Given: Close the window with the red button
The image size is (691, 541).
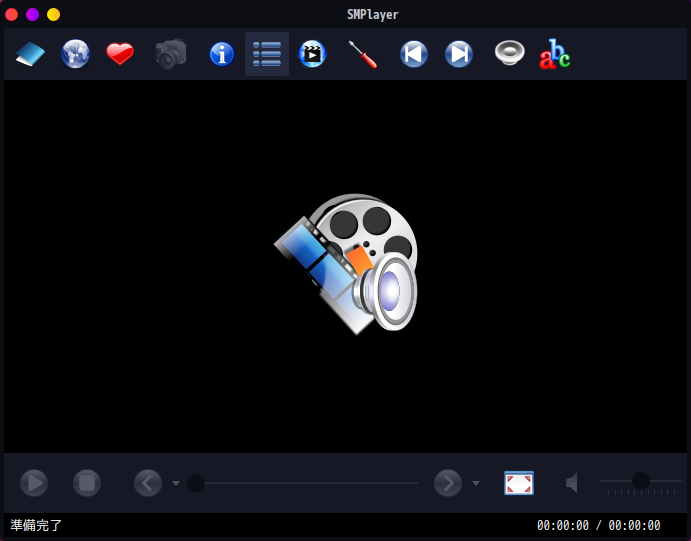Looking at the screenshot, I should tap(11, 15).
